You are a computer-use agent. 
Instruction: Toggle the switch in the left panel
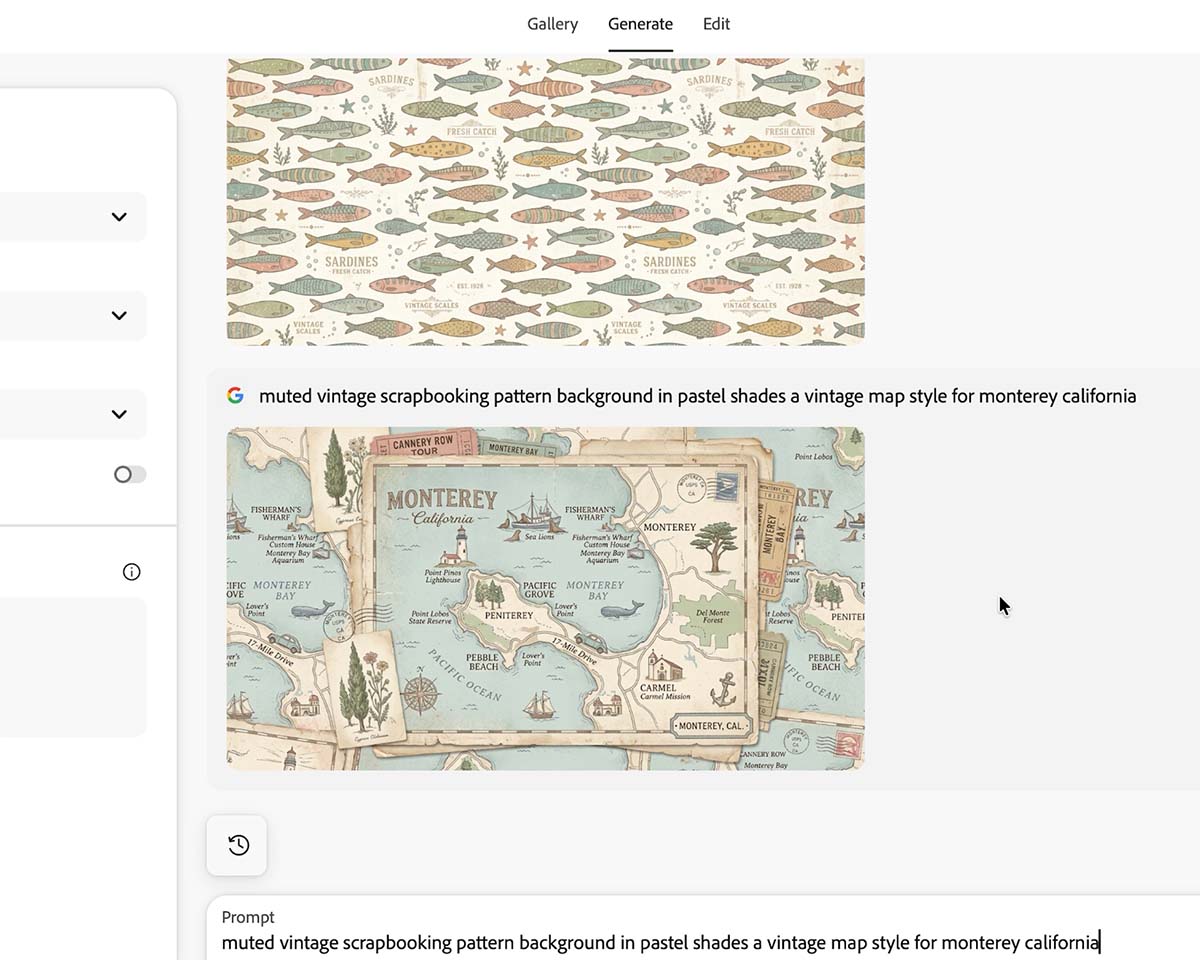130,474
